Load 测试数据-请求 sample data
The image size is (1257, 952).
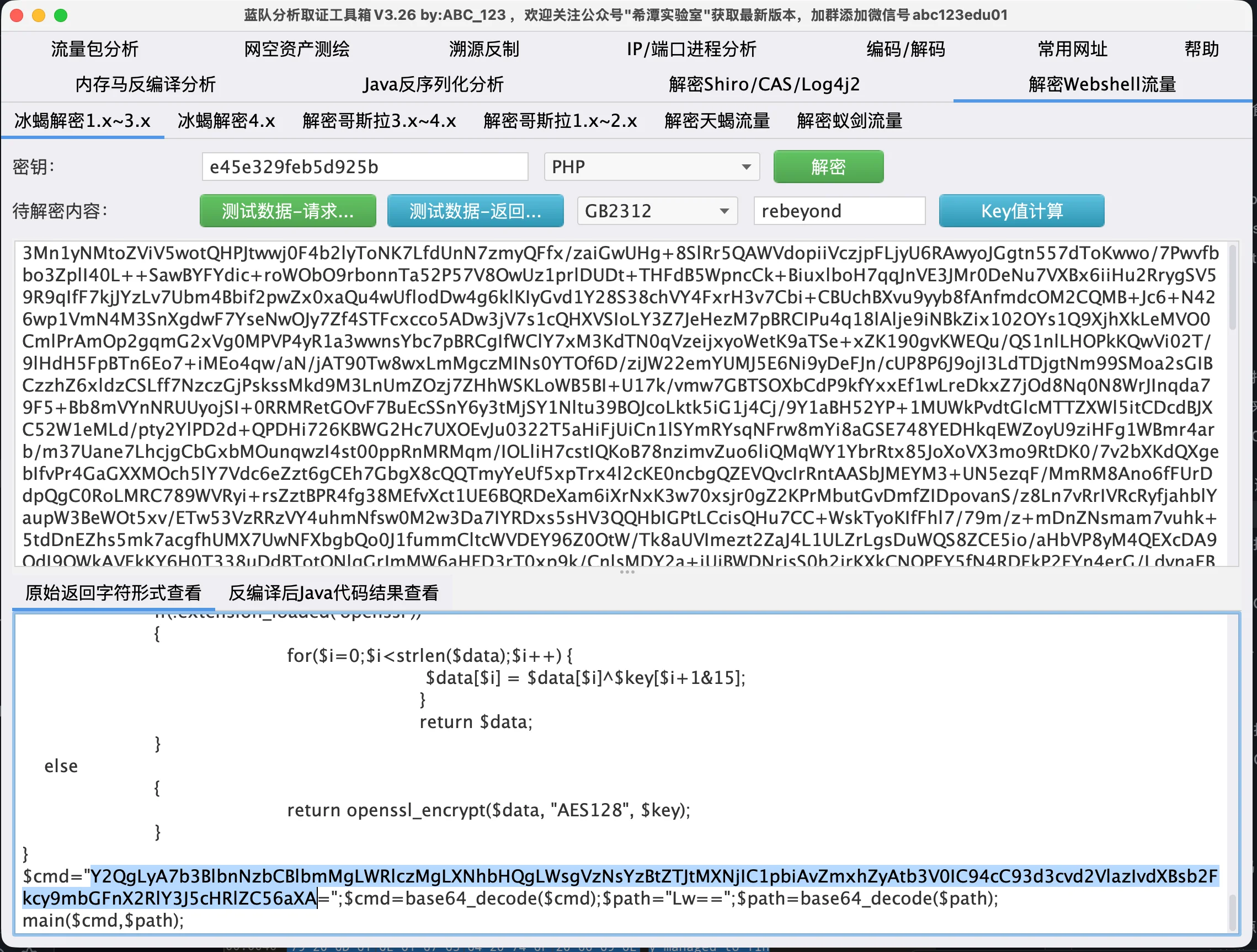(287, 211)
